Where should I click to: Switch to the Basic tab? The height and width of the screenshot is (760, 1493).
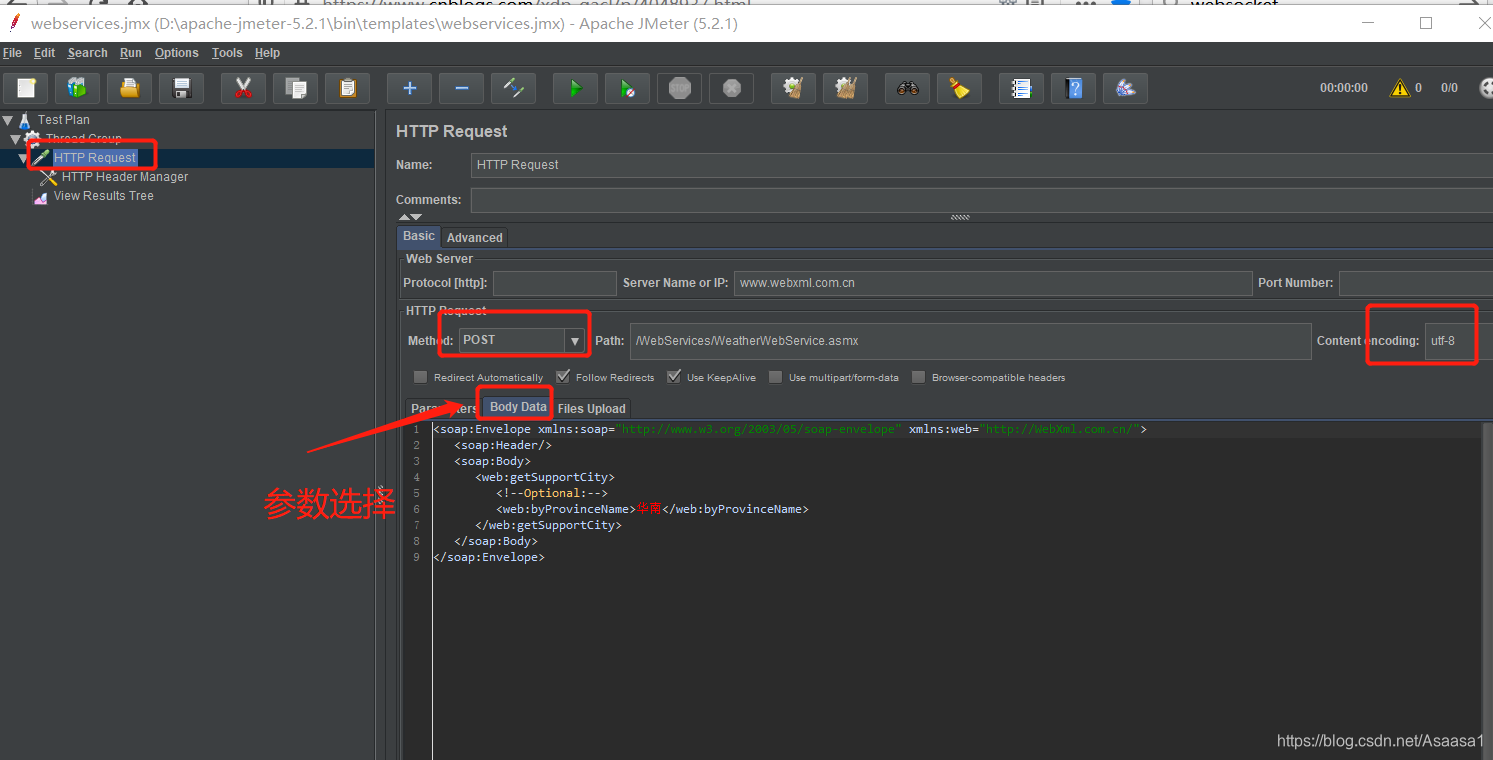(x=419, y=237)
